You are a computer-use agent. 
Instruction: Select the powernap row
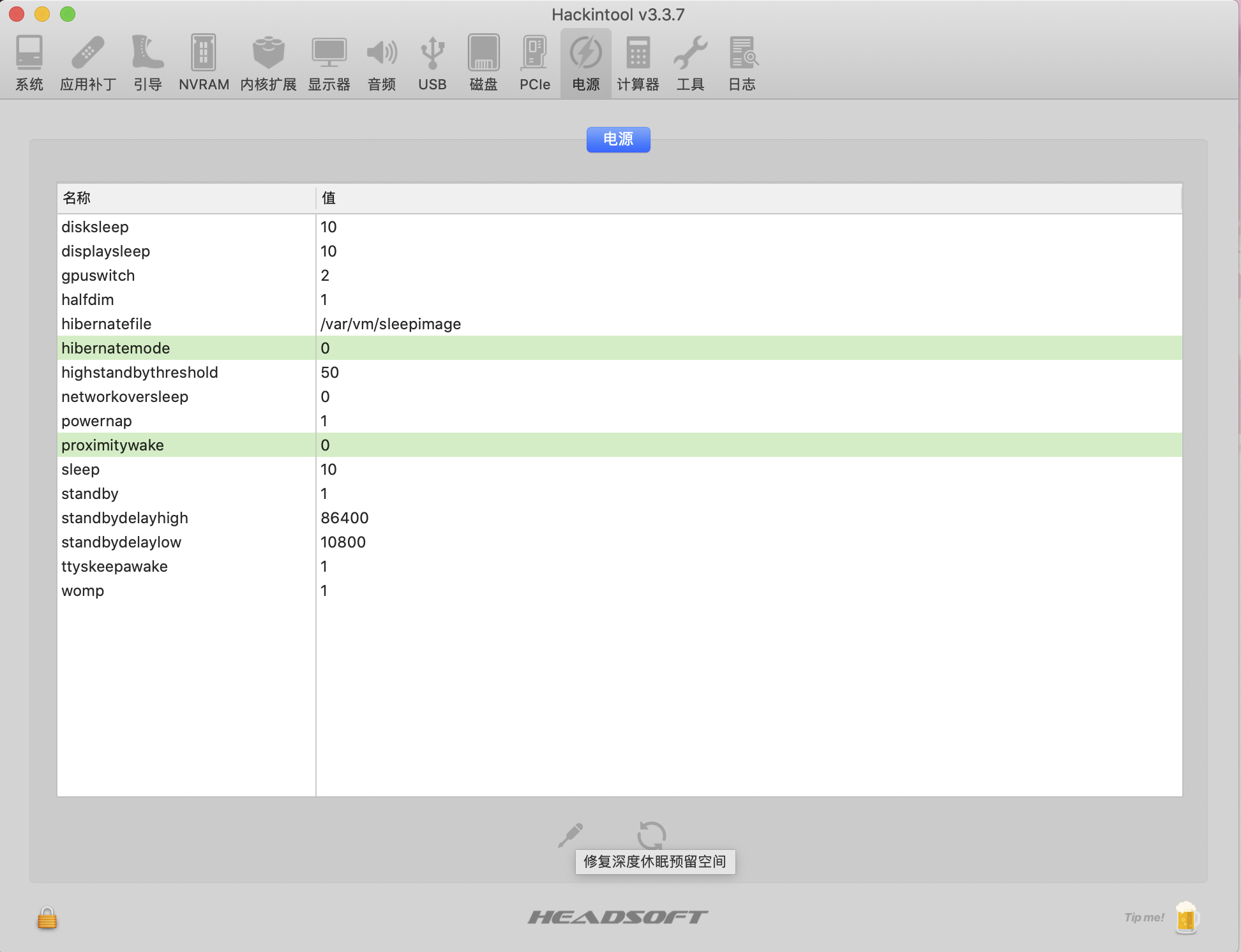(619, 420)
